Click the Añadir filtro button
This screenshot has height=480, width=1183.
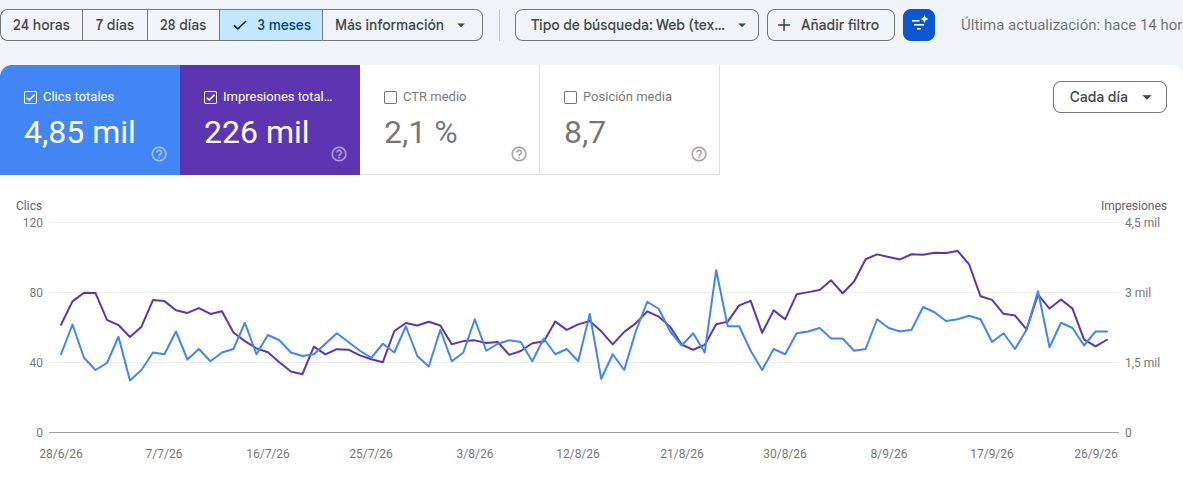click(831, 25)
